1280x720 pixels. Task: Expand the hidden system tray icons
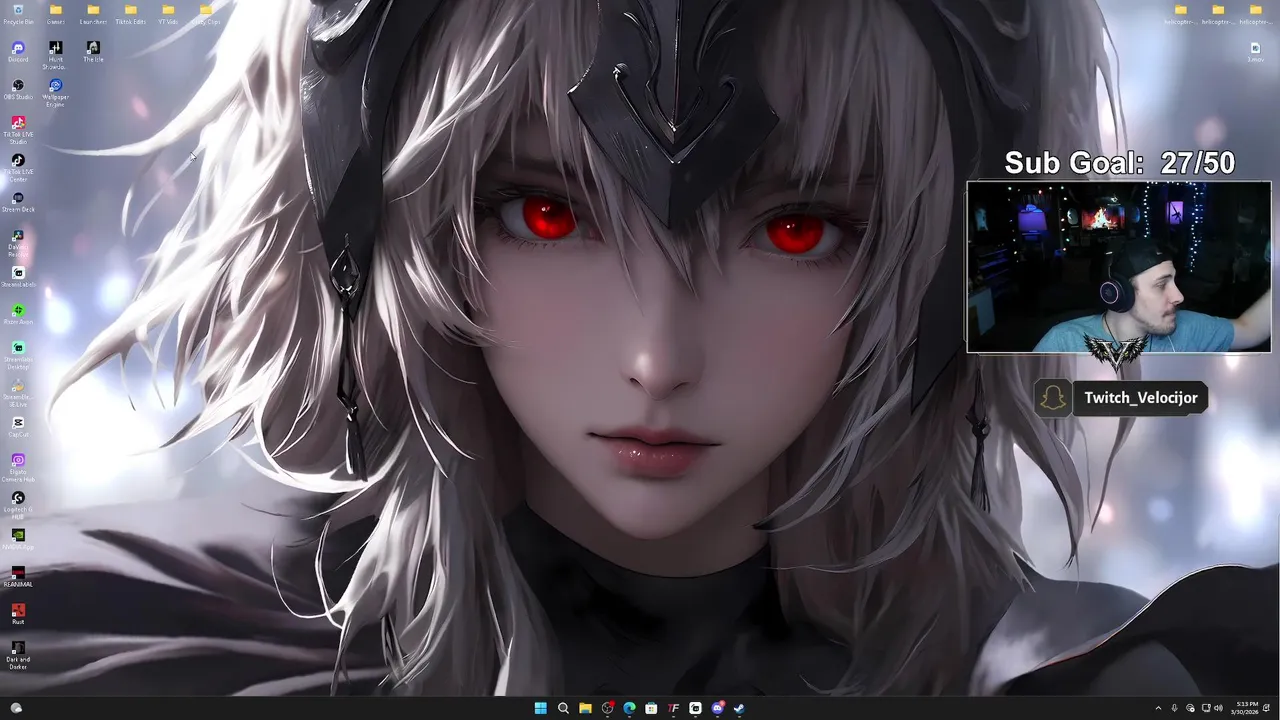[x=1159, y=708]
